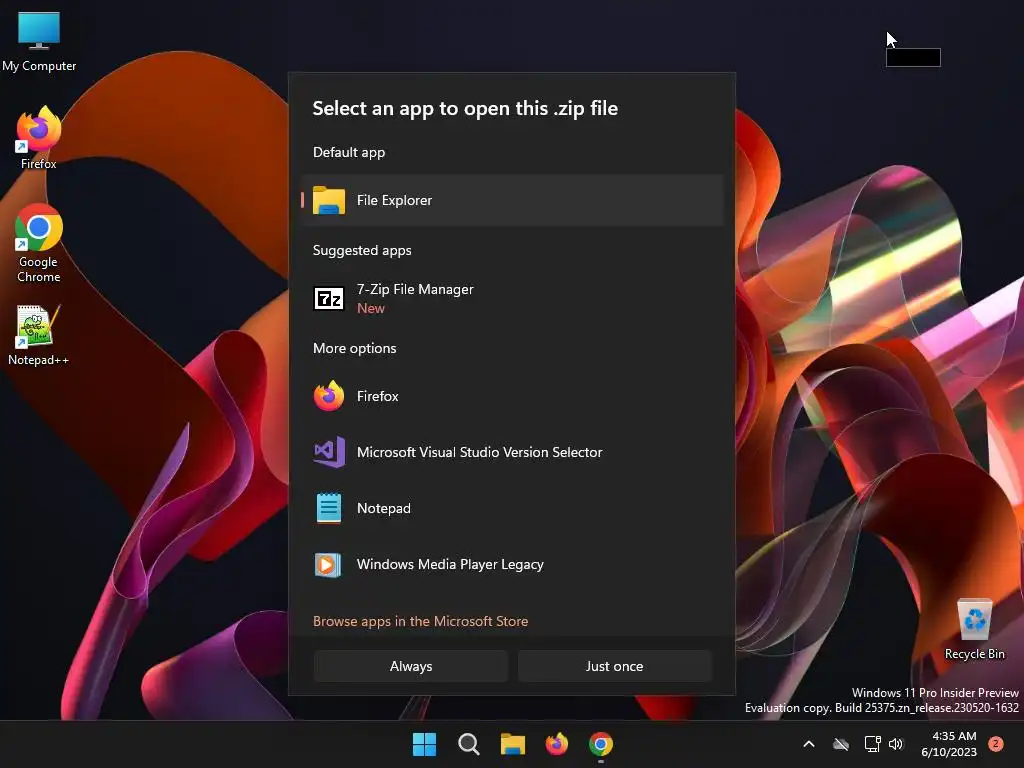The image size is (1024, 768).
Task: Click the Firefox icon in More options
Action: click(329, 396)
